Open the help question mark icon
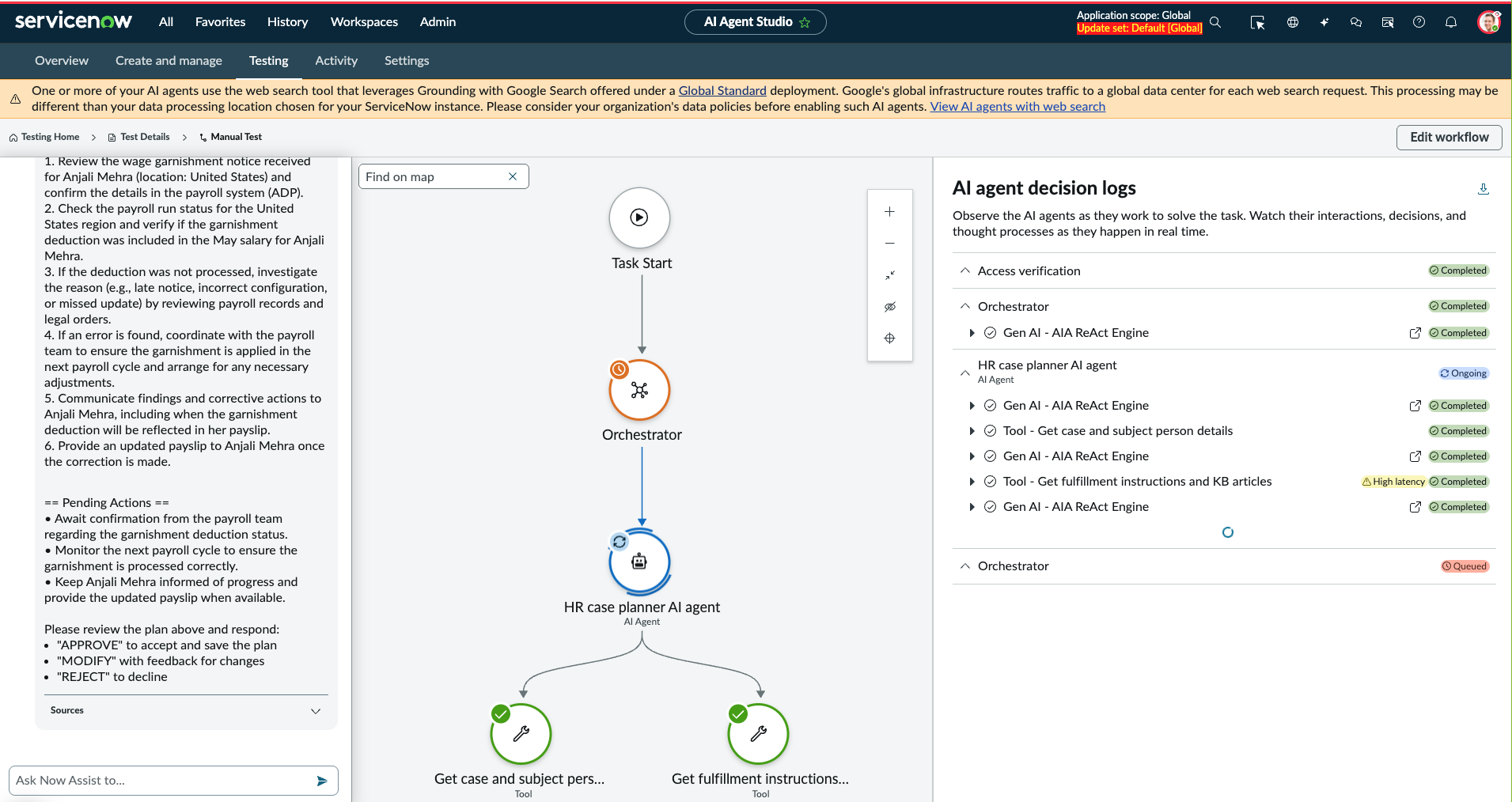The image size is (1512, 802). (x=1419, y=22)
